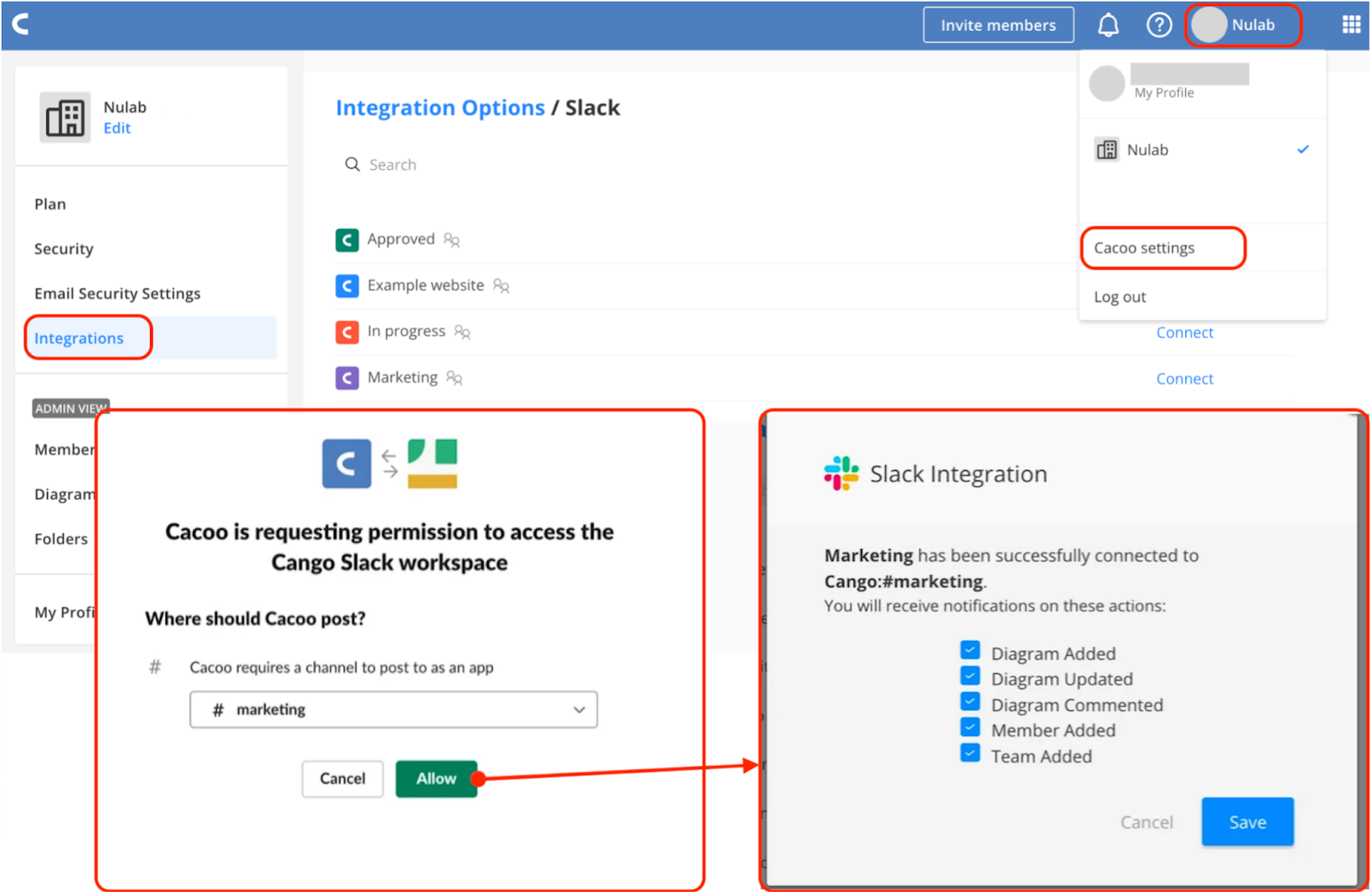This screenshot has width=1372, height=892.
Task: Open My Profile in account dropdown
Action: (1164, 93)
